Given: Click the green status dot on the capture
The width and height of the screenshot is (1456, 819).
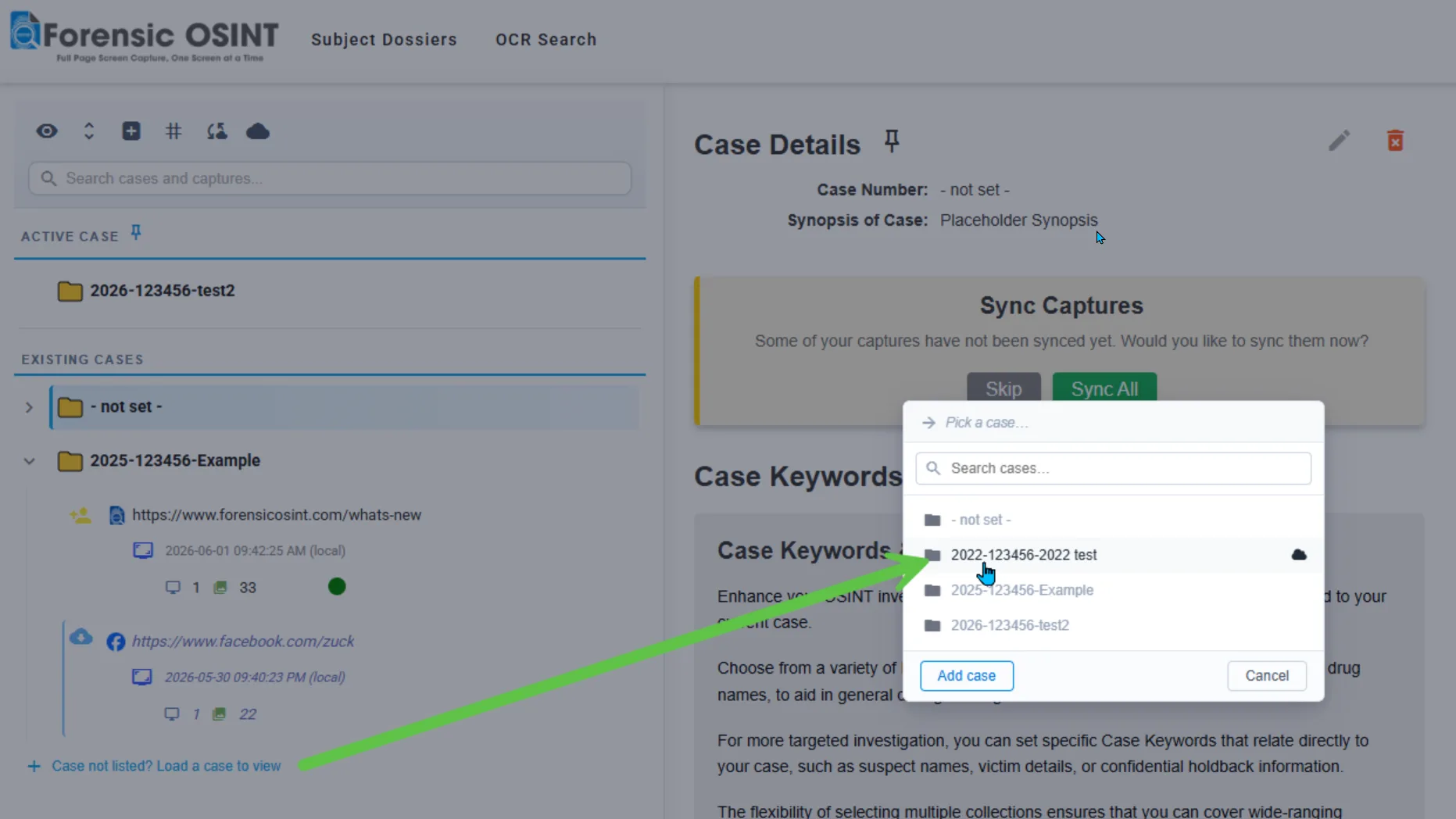Looking at the screenshot, I should (x=337, y=587).
